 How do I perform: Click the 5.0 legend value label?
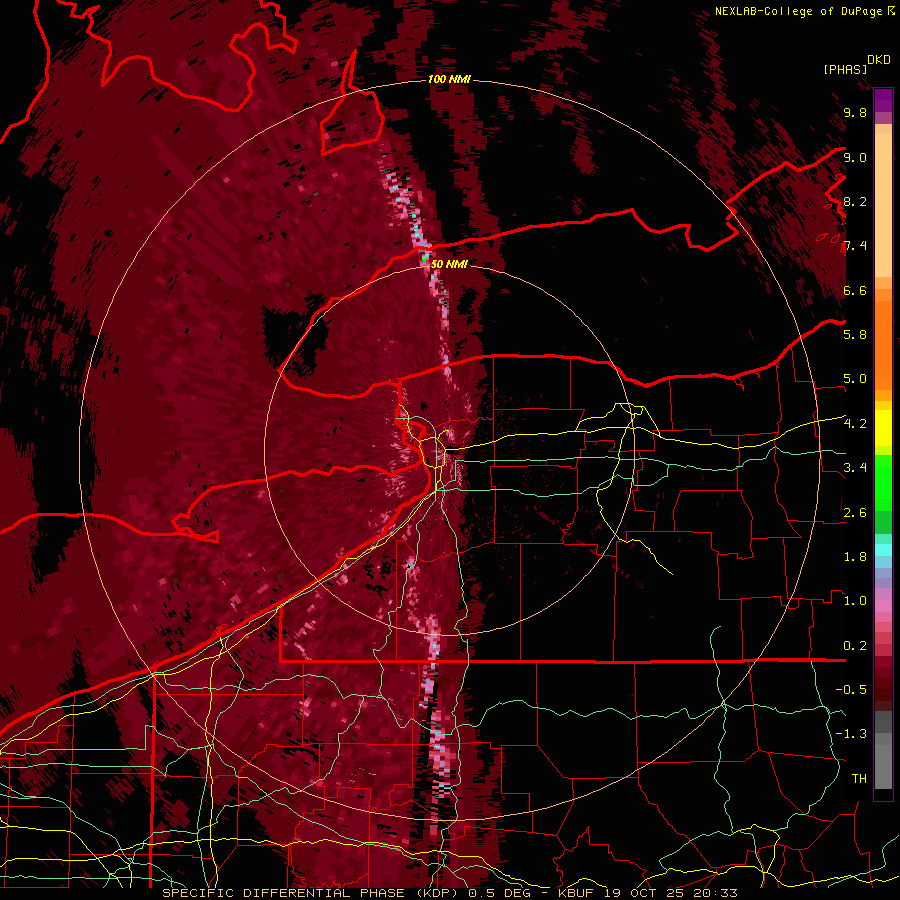click(855, 379)
